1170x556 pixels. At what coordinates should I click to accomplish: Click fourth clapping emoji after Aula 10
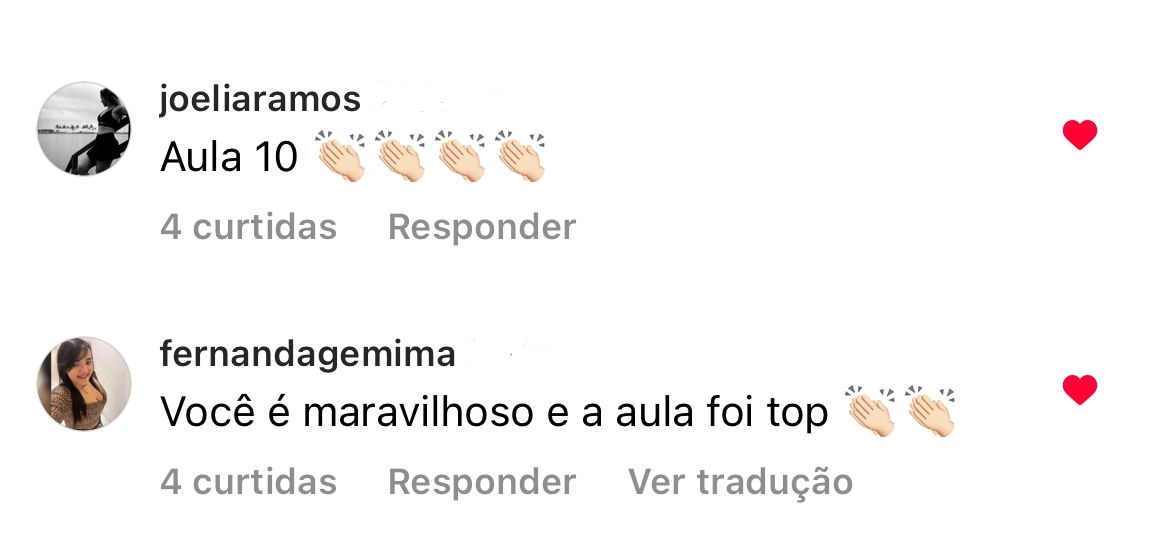click(x=520, y=157)
